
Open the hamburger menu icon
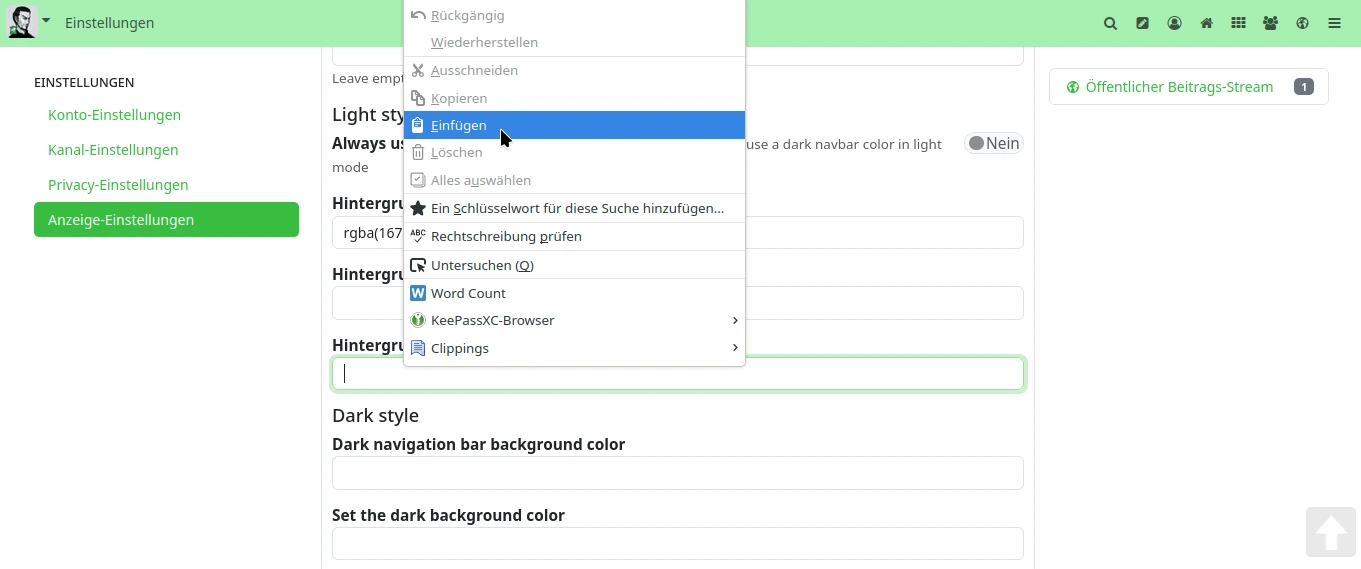click(x=1334, y=23)
